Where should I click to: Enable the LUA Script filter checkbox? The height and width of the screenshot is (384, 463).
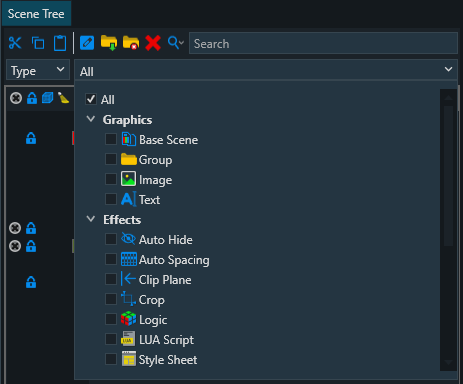tap(111, 339)
